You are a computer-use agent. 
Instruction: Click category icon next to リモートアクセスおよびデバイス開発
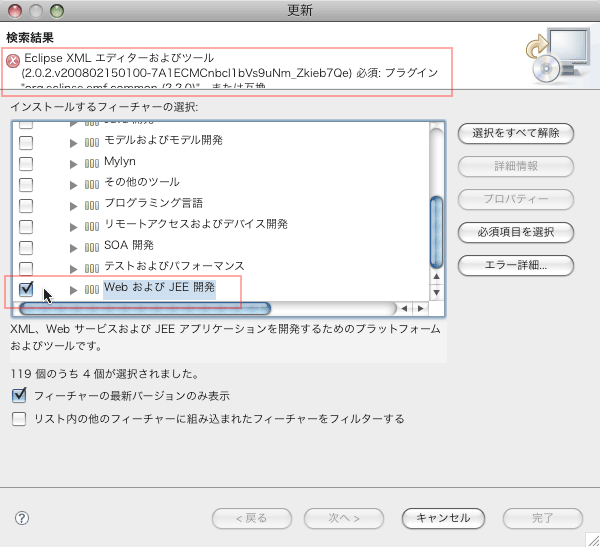92,227
